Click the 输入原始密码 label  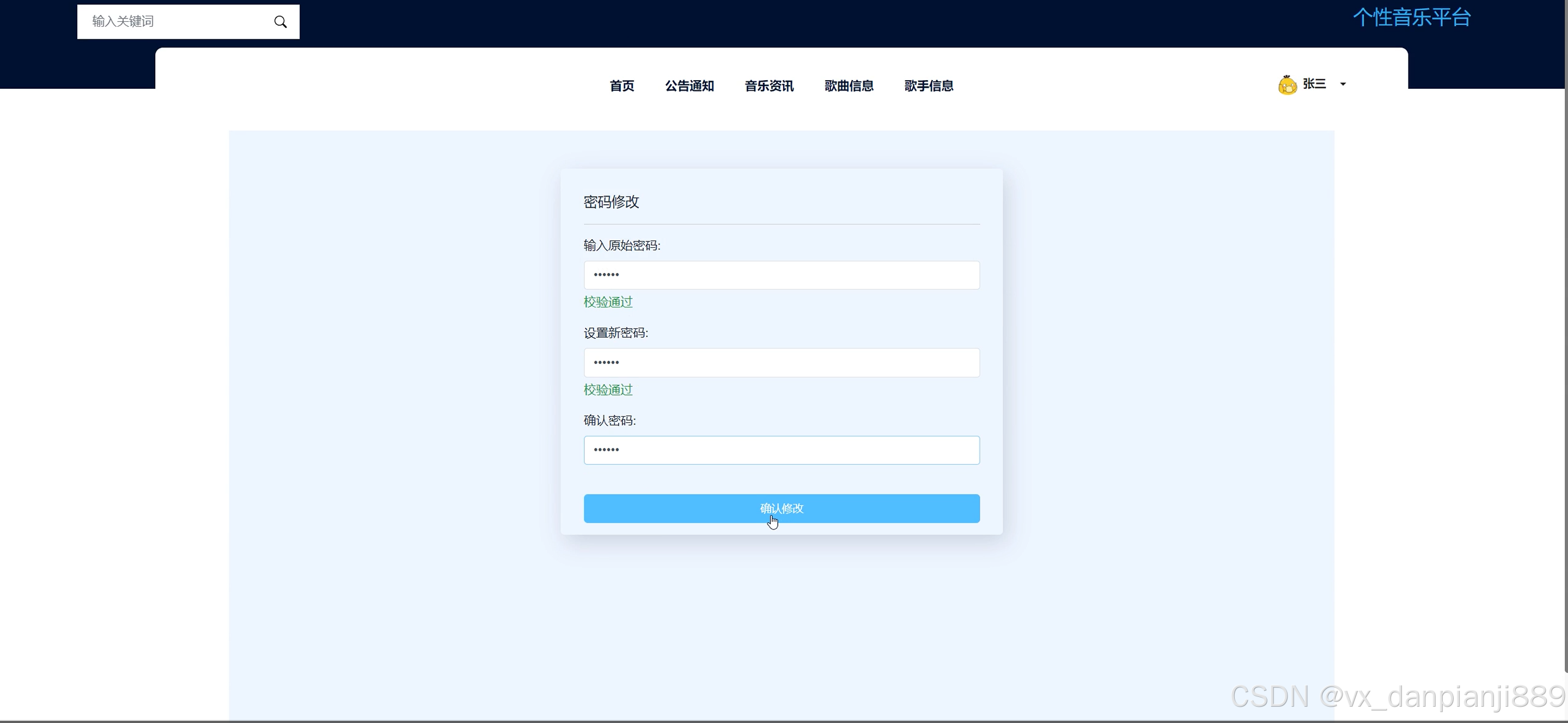(x=621, y=246)
